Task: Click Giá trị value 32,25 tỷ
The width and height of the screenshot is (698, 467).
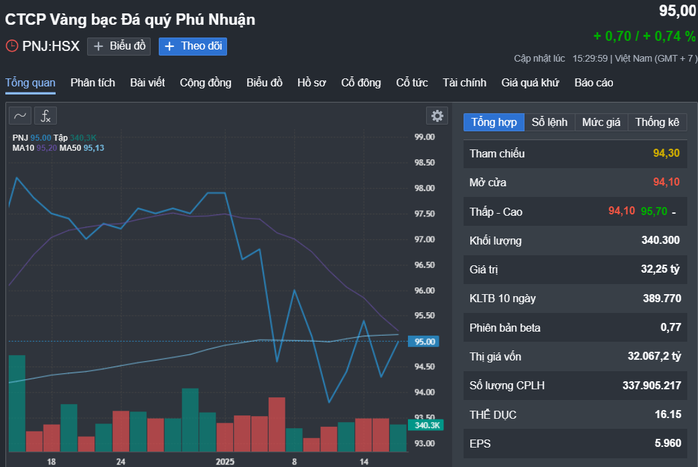Action: click(x=660, y=269)
